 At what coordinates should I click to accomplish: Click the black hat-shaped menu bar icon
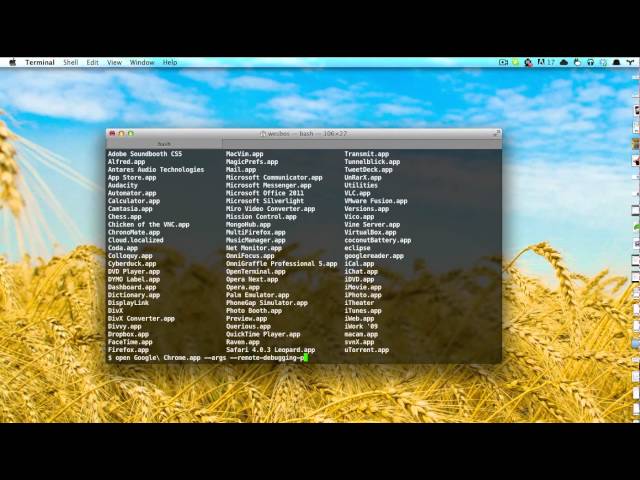tap(616, 62)
